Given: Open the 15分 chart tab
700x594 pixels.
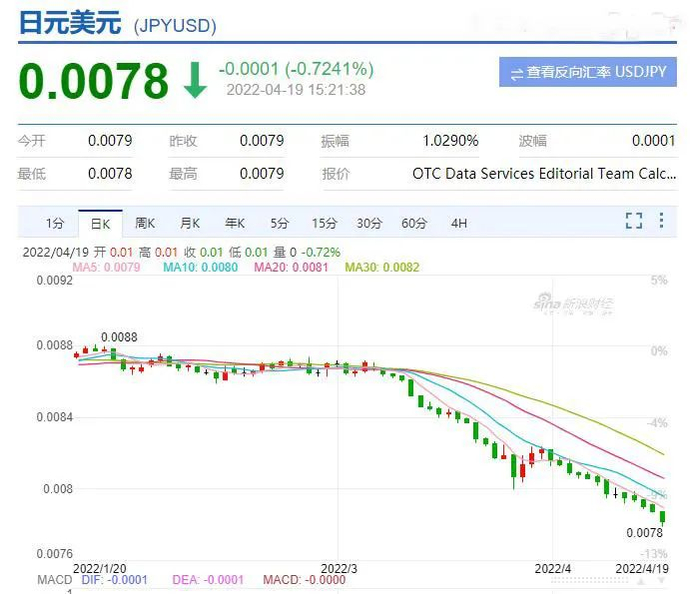Looking at the screenshot, I should [325, 223].
